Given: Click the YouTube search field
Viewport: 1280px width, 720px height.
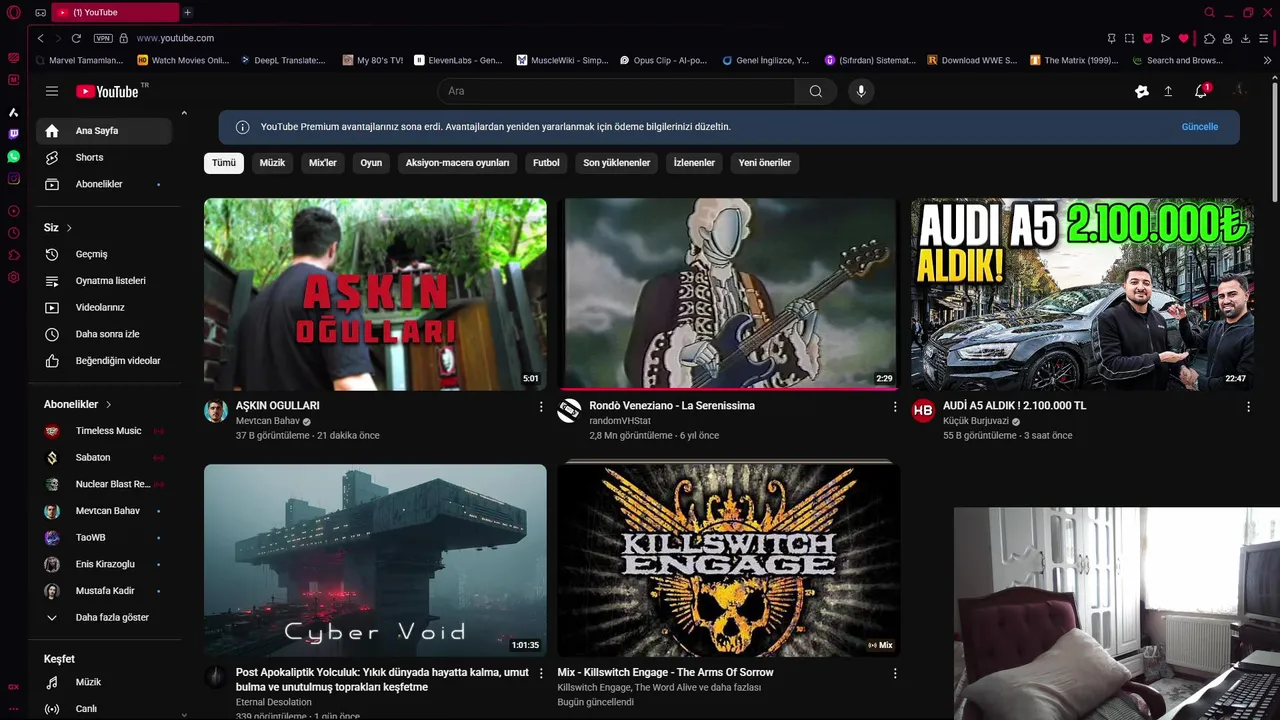Looking at the screenshot, I should (x=616, y=91).
